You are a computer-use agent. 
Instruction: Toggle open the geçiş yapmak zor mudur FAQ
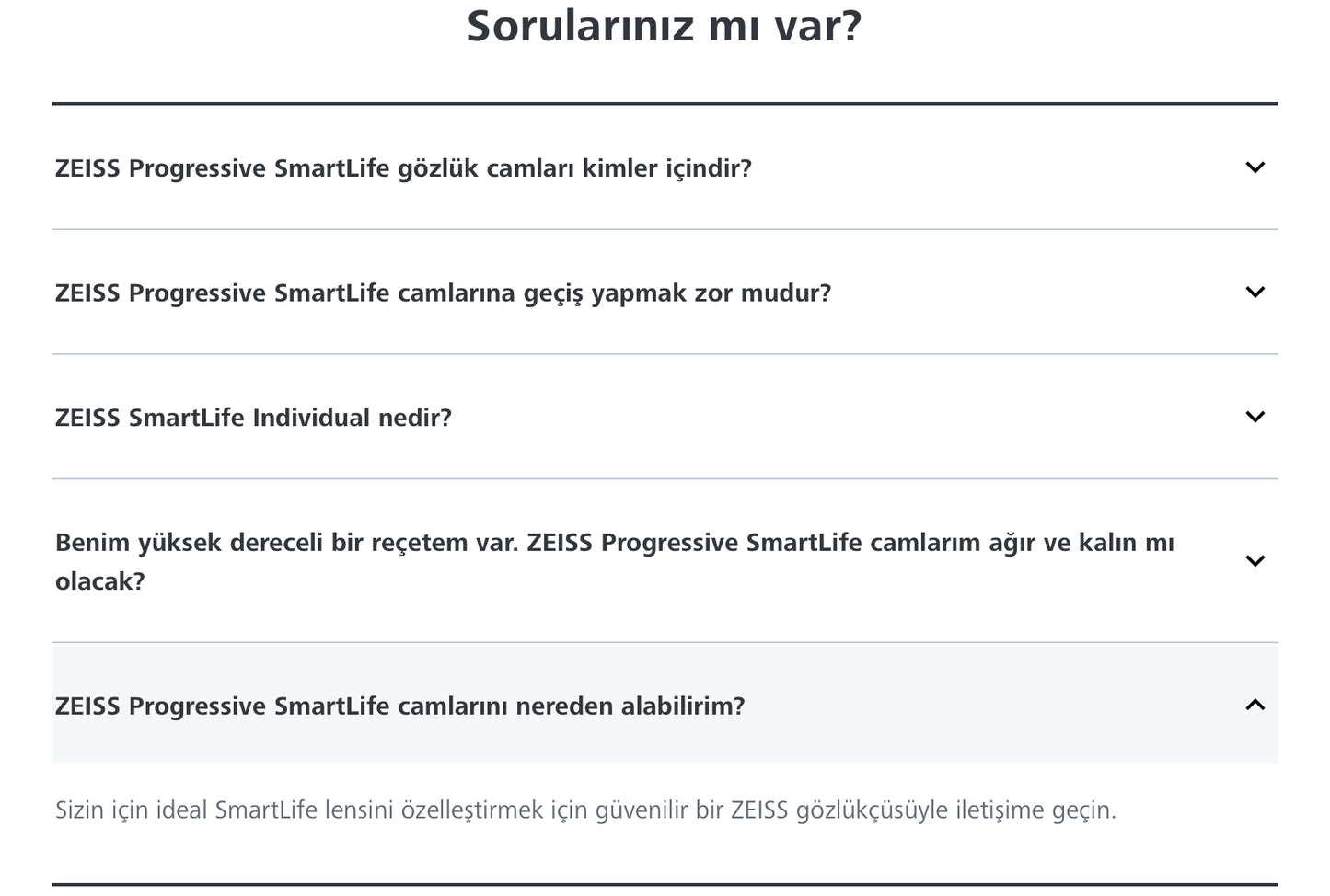444,292
